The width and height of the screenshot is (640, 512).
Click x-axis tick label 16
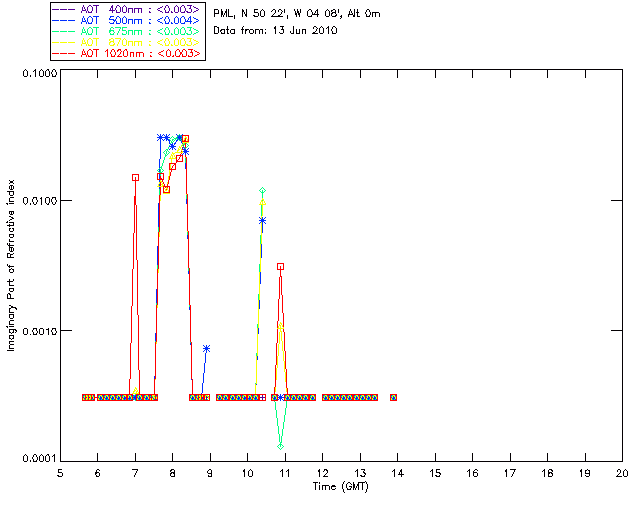click(x=472, y=473)
